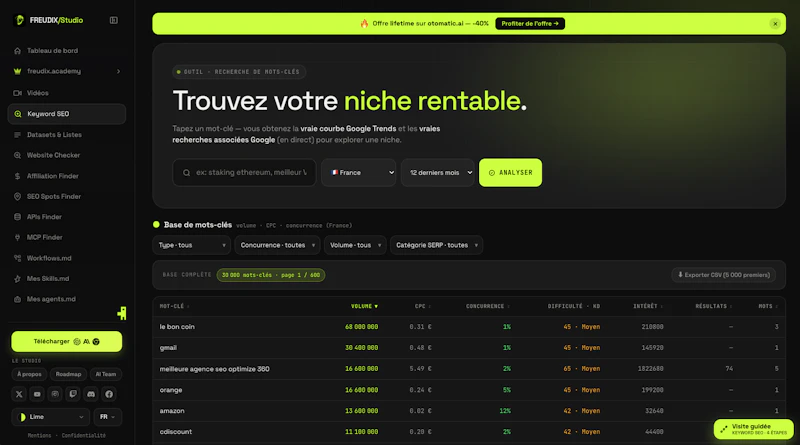Click the FREUDIX/Studio logo
The image size is (800, 445).
(49, 20)
